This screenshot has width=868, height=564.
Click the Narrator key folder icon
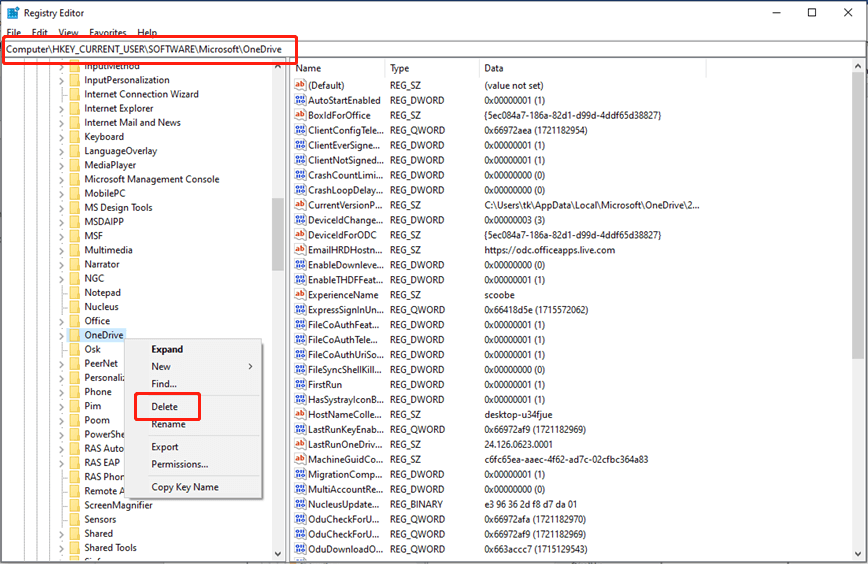point(75,264)
